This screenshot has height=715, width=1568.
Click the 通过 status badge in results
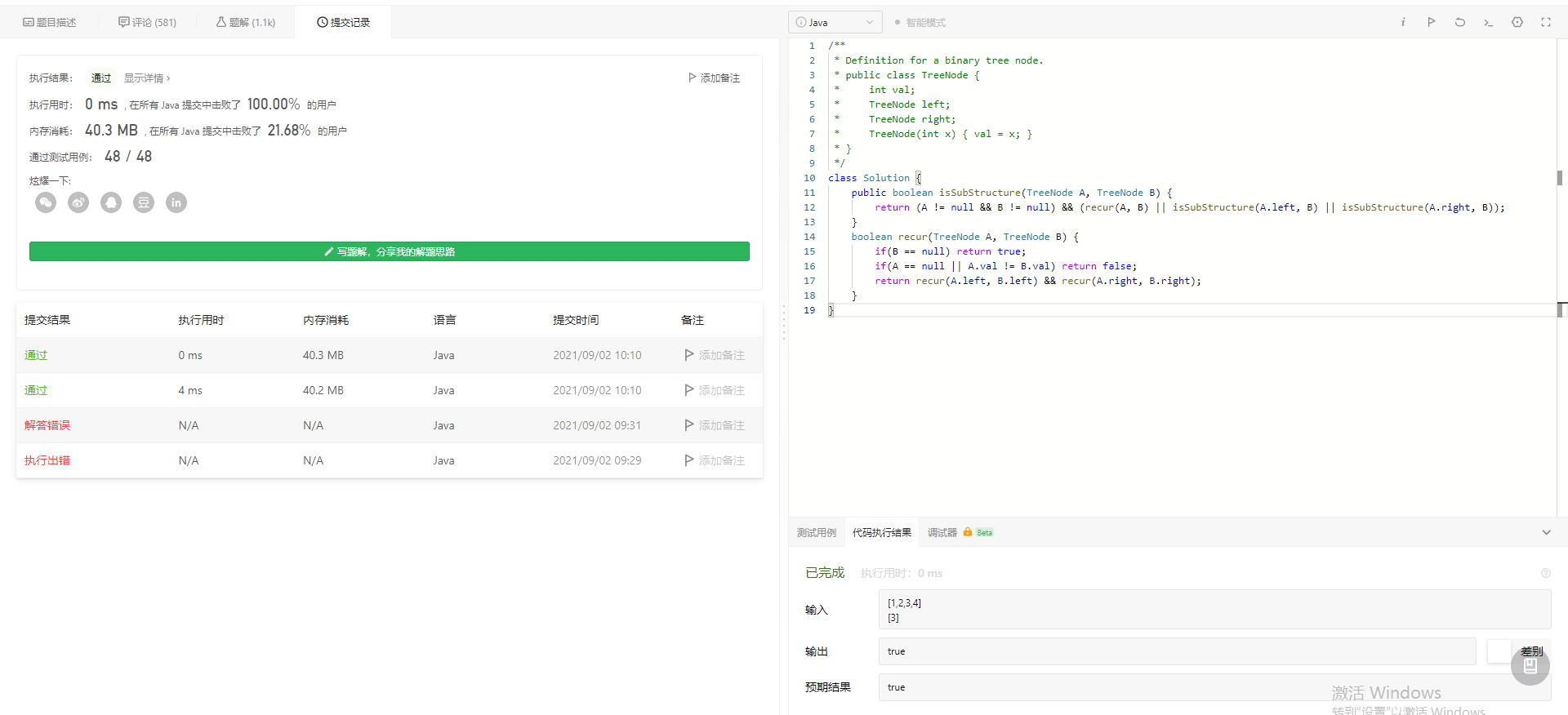101,78
